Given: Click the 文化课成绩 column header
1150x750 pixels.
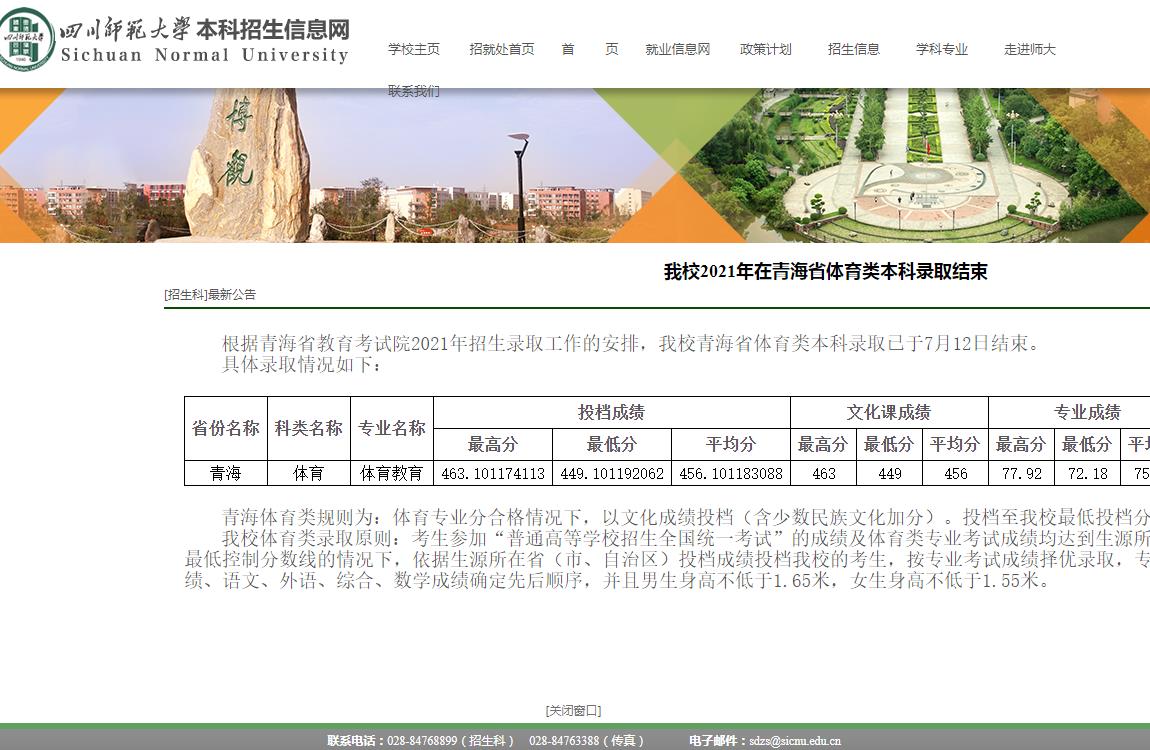Looking at the screenshot, I should pyautogui.click(x=888, y=412).
